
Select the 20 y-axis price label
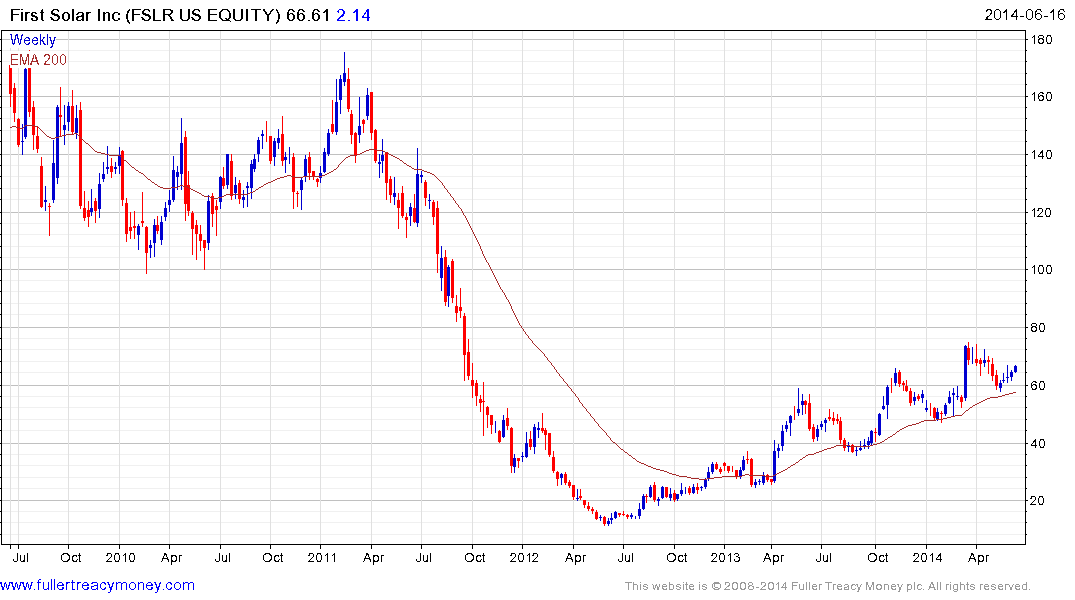click(1038, 501)
